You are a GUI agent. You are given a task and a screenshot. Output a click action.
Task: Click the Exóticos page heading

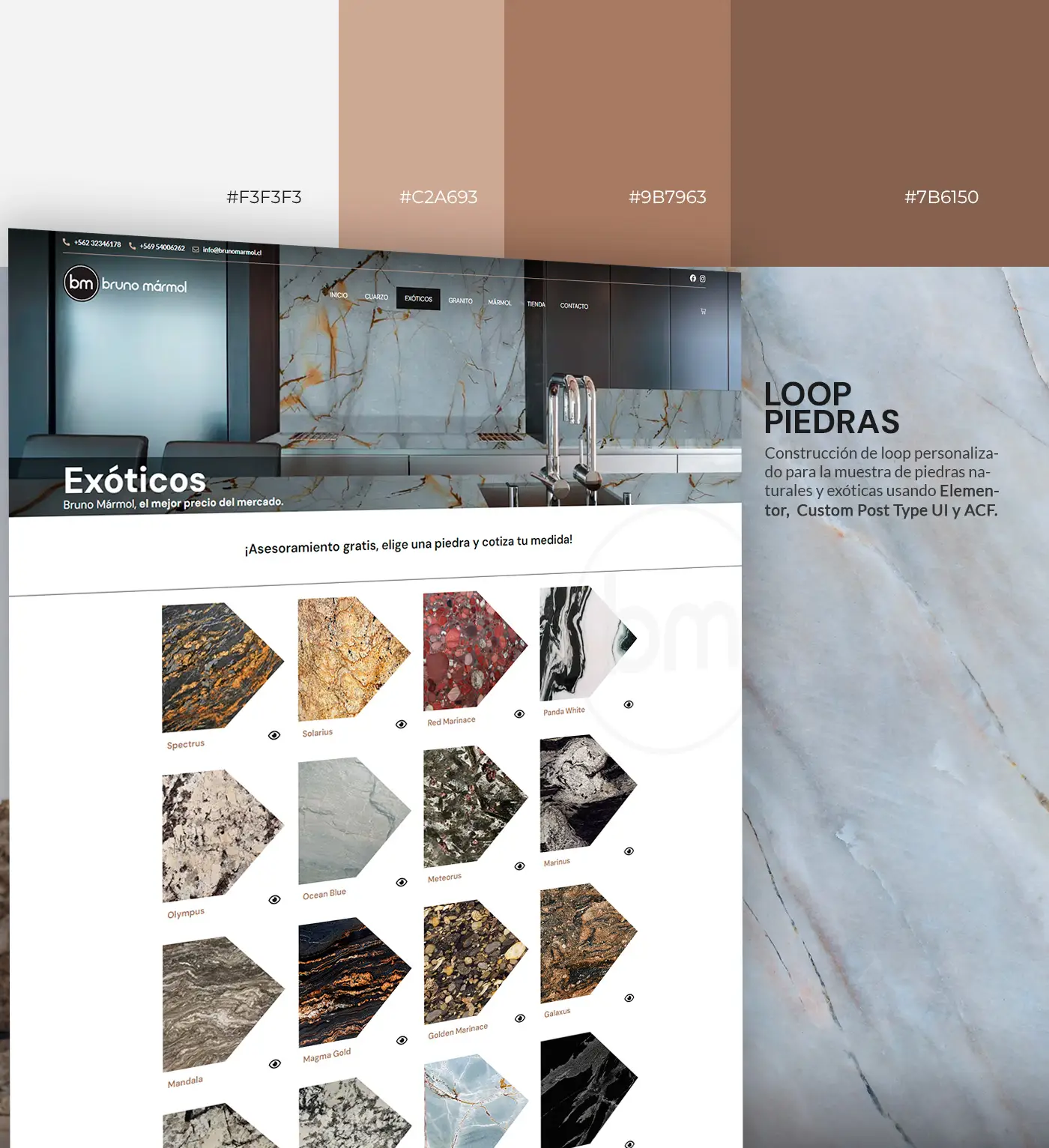135,480
